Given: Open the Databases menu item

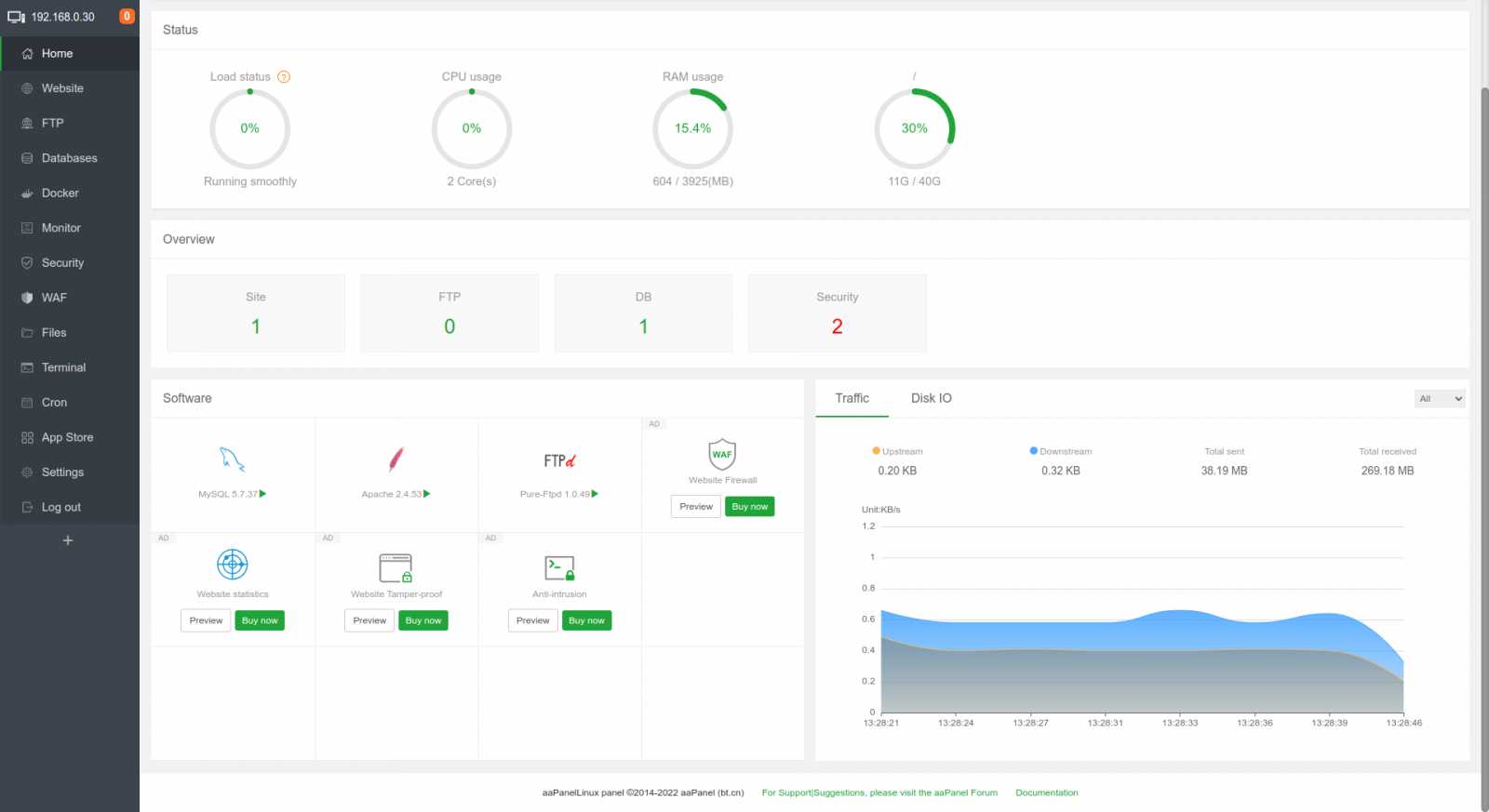Looking at the screenshot, I should [70, 158].
